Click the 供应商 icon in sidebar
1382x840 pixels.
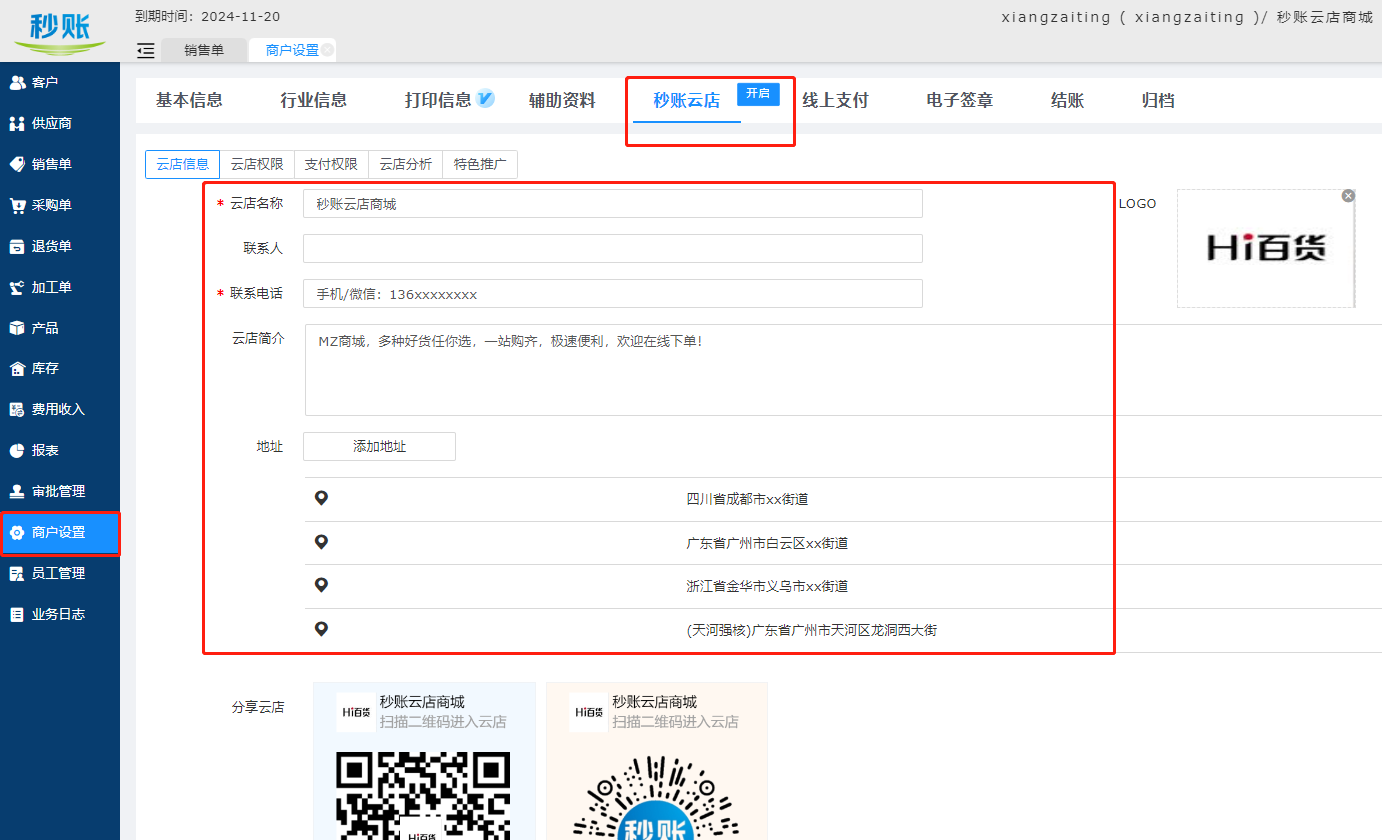(x=17, y=124)
